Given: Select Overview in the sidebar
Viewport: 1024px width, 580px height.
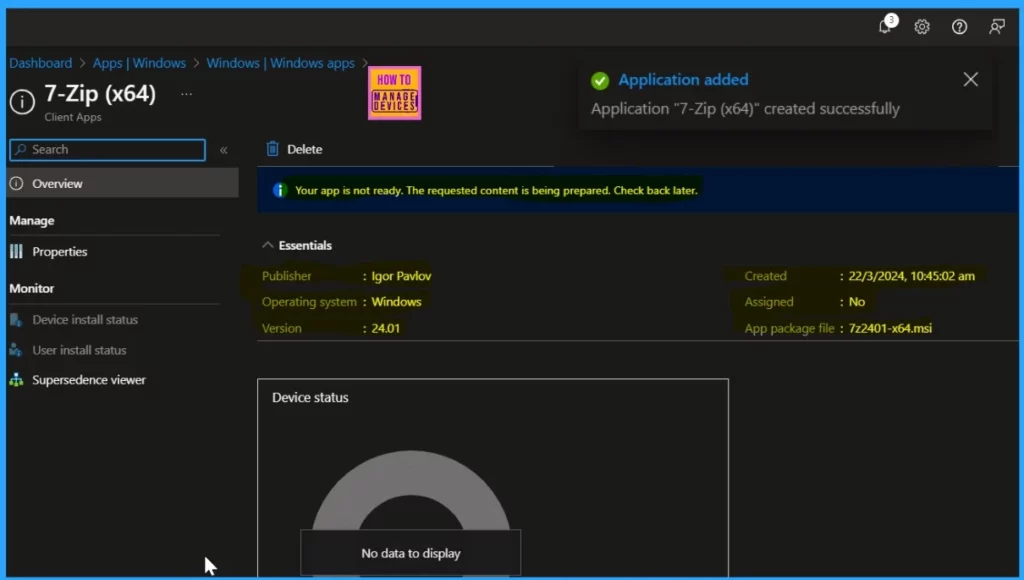Looking at the screenshot, I should [123, 184].
